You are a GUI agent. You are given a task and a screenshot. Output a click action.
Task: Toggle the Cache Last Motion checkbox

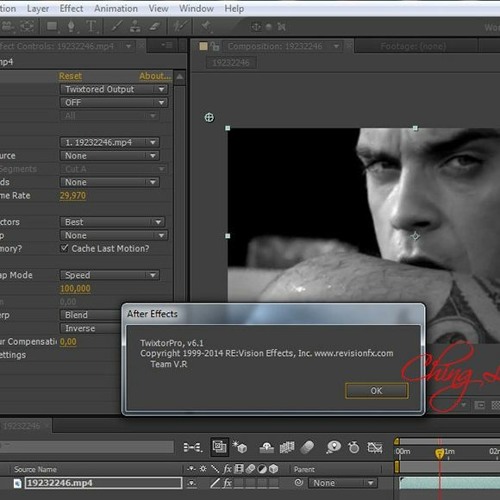coord(64,248)
